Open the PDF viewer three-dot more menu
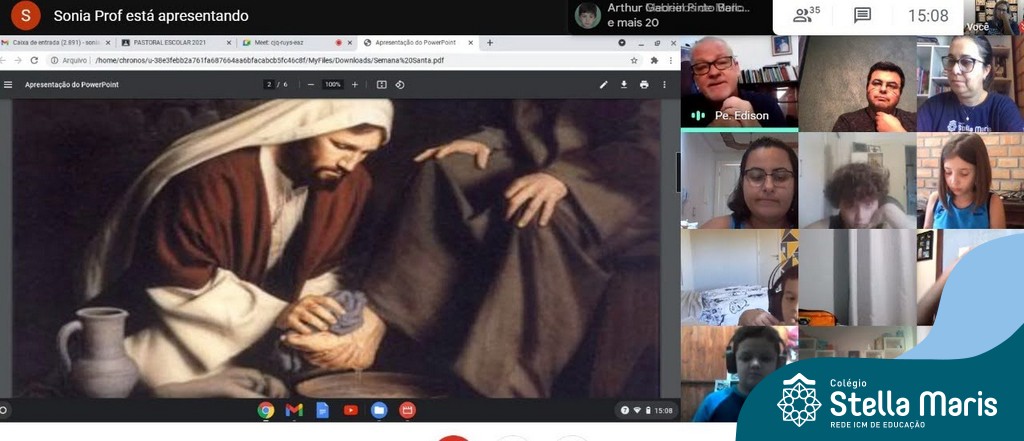Screen dimensions: 1024x441 pos(664,85)
